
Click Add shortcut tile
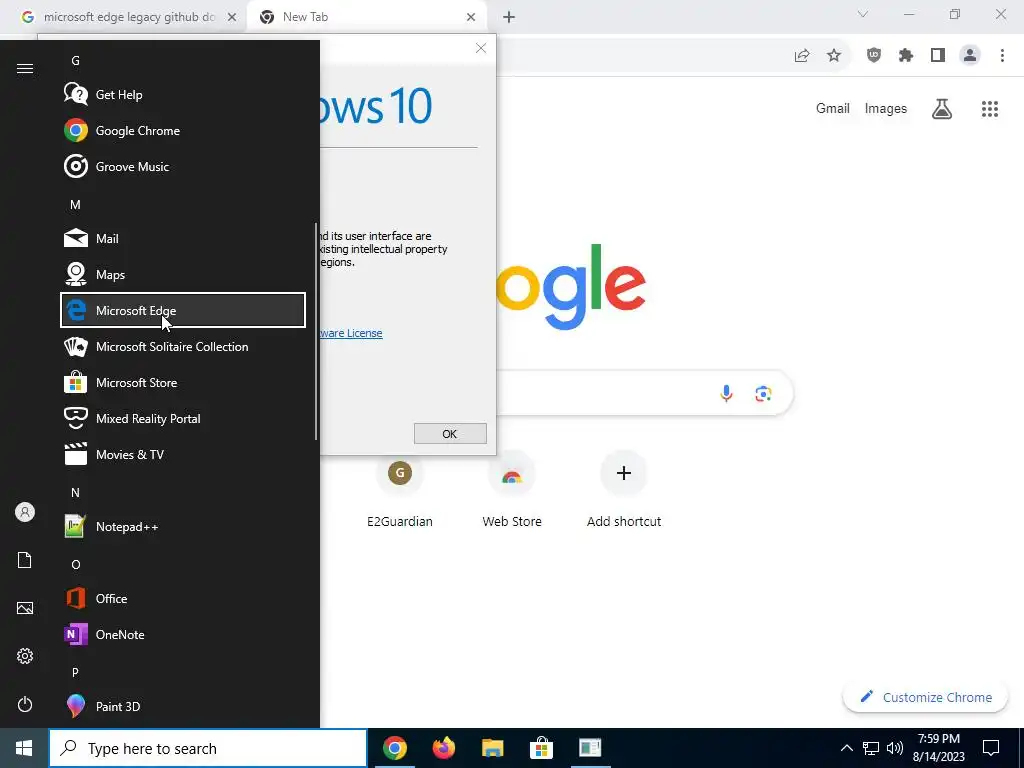click(x=624, y=491)
